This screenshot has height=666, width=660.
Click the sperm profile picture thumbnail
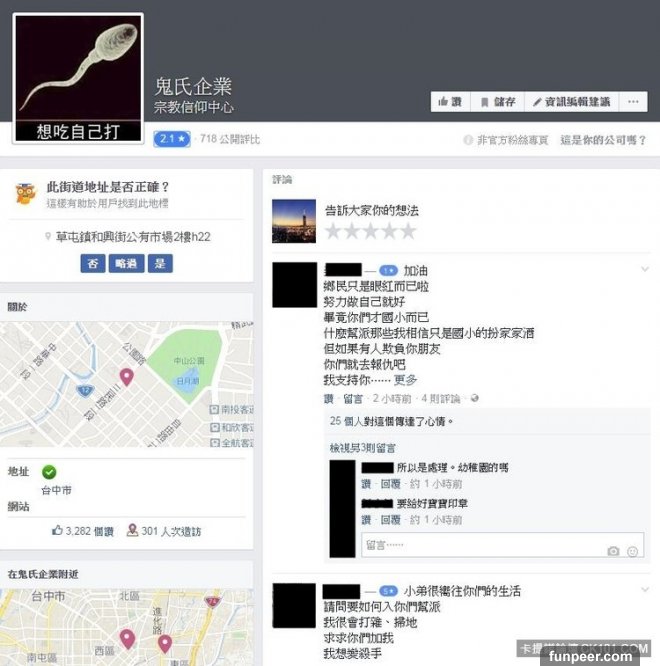[78, 78]
